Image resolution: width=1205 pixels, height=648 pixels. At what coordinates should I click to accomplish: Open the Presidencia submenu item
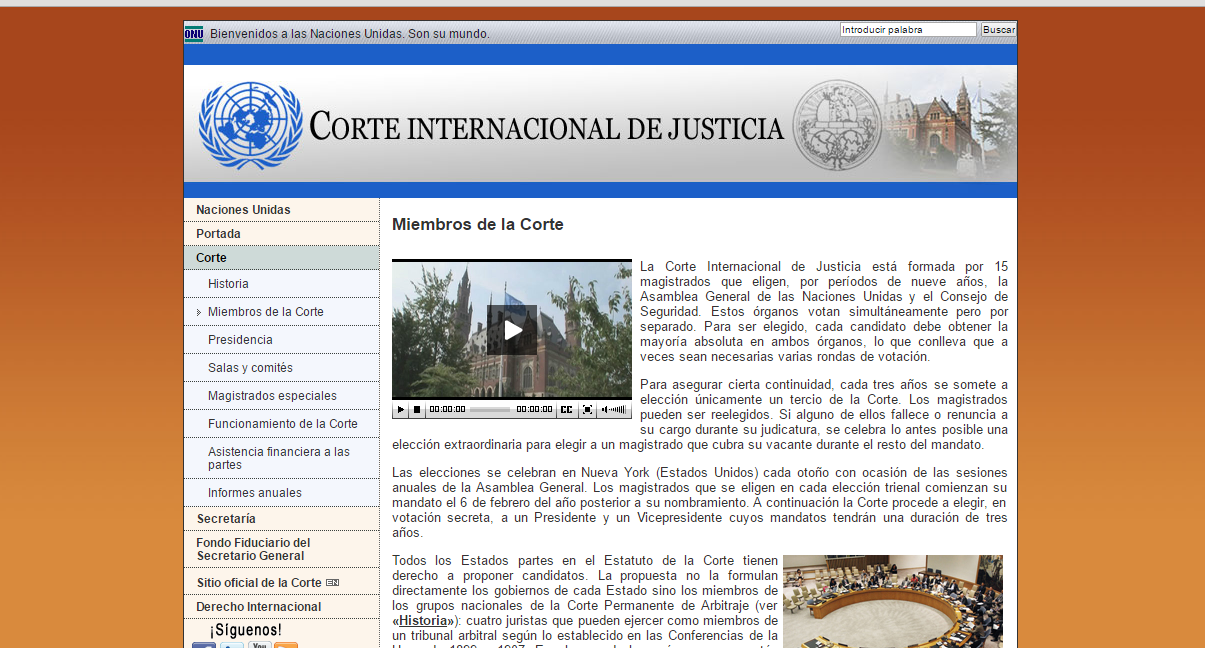point(281,340)
